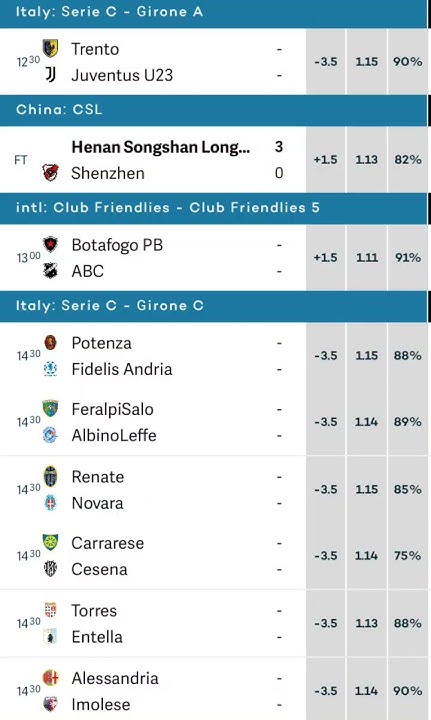The width and height of the screenshot is (431, 720).
Task: Click the +1.5 tip for Botafogo PB
Action: 325,258
